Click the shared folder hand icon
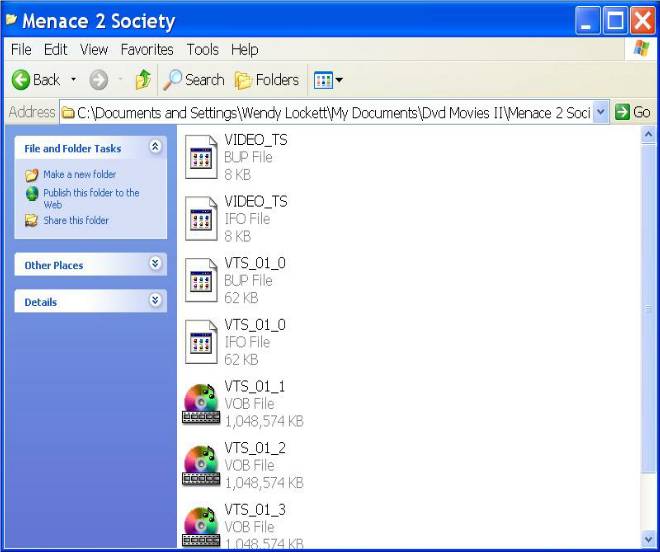The width and height of the screenshot is (660, 552). [x=31, y=220]
